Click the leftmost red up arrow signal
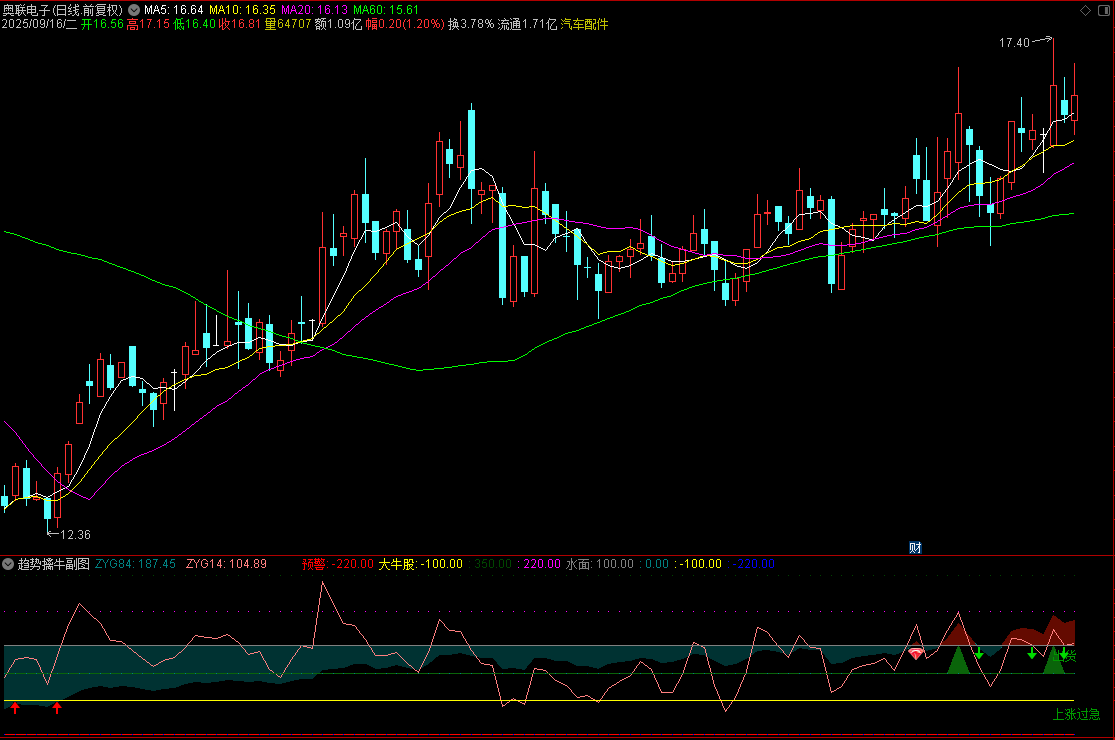The width and height of the screenshot is (1115, 740). (x=15, y=708)
